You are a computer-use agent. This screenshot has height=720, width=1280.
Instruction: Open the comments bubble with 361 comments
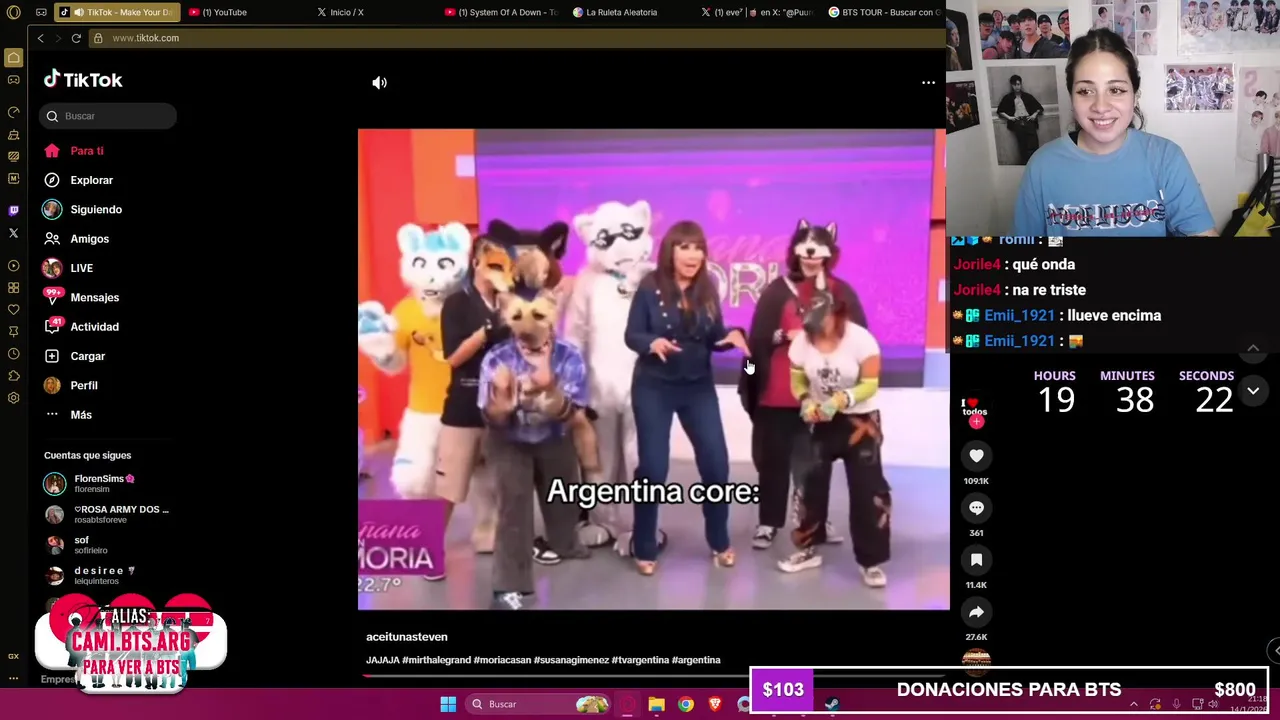tap(976, 508)
